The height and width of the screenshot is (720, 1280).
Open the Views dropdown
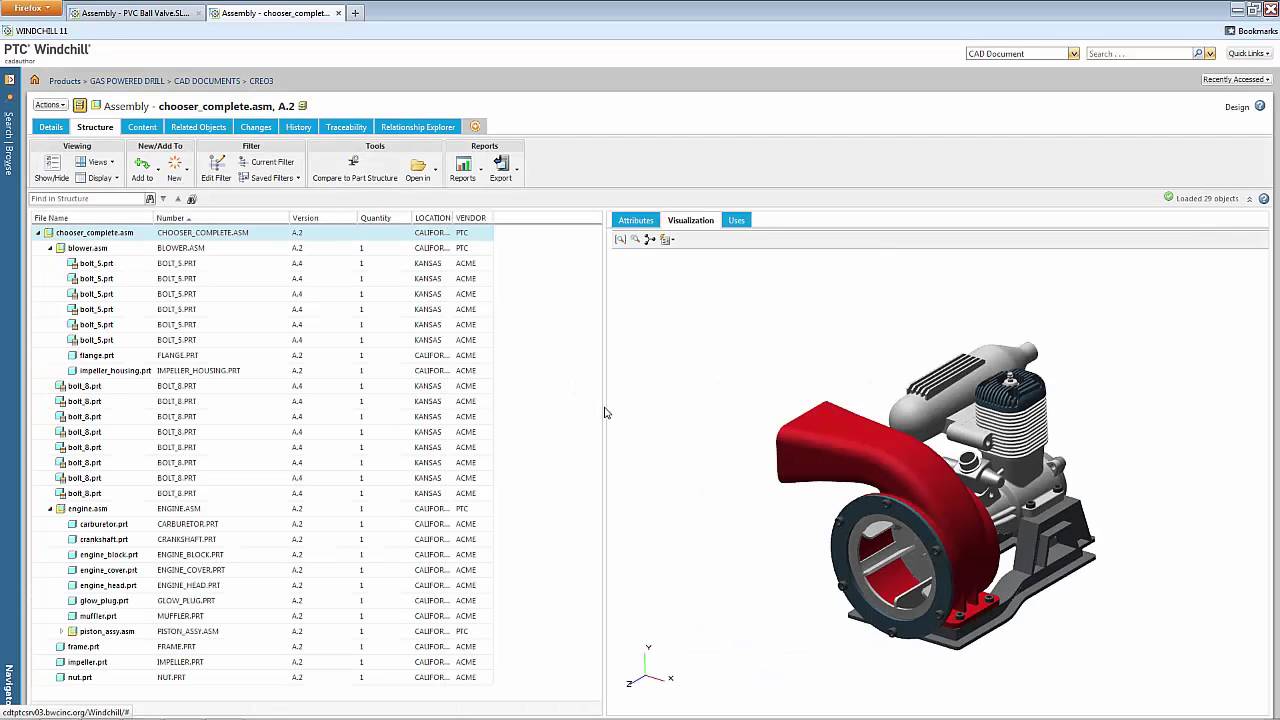(95, 162)
